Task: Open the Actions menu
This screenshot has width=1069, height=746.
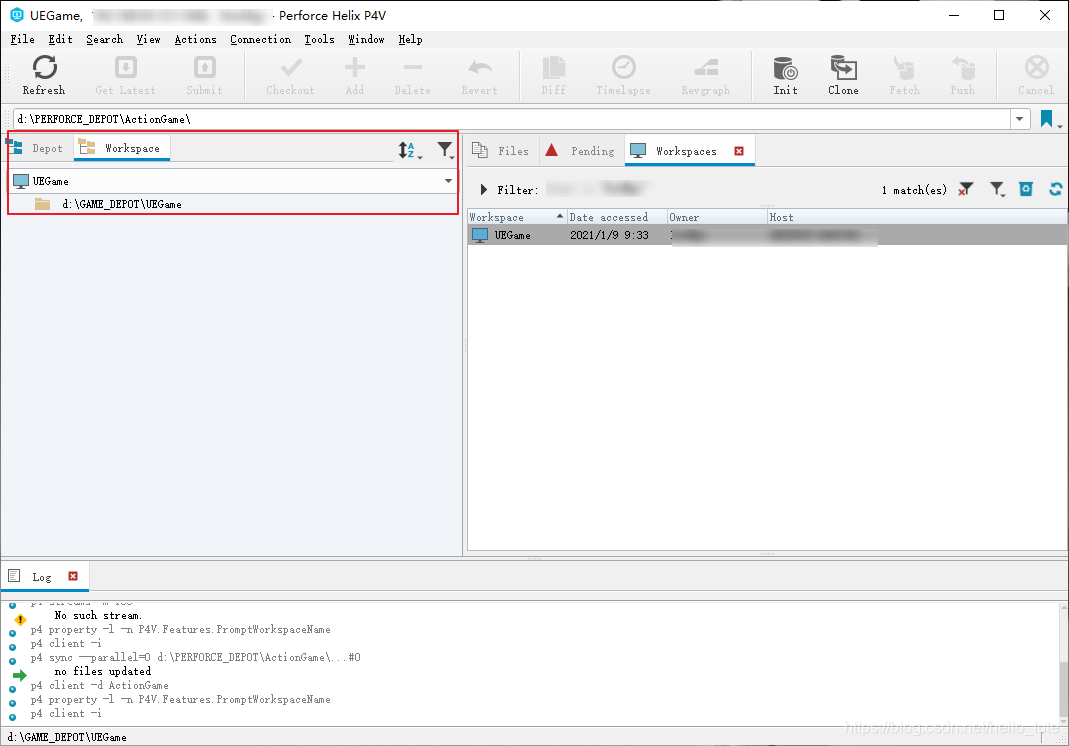Action: tap(195, 40)
